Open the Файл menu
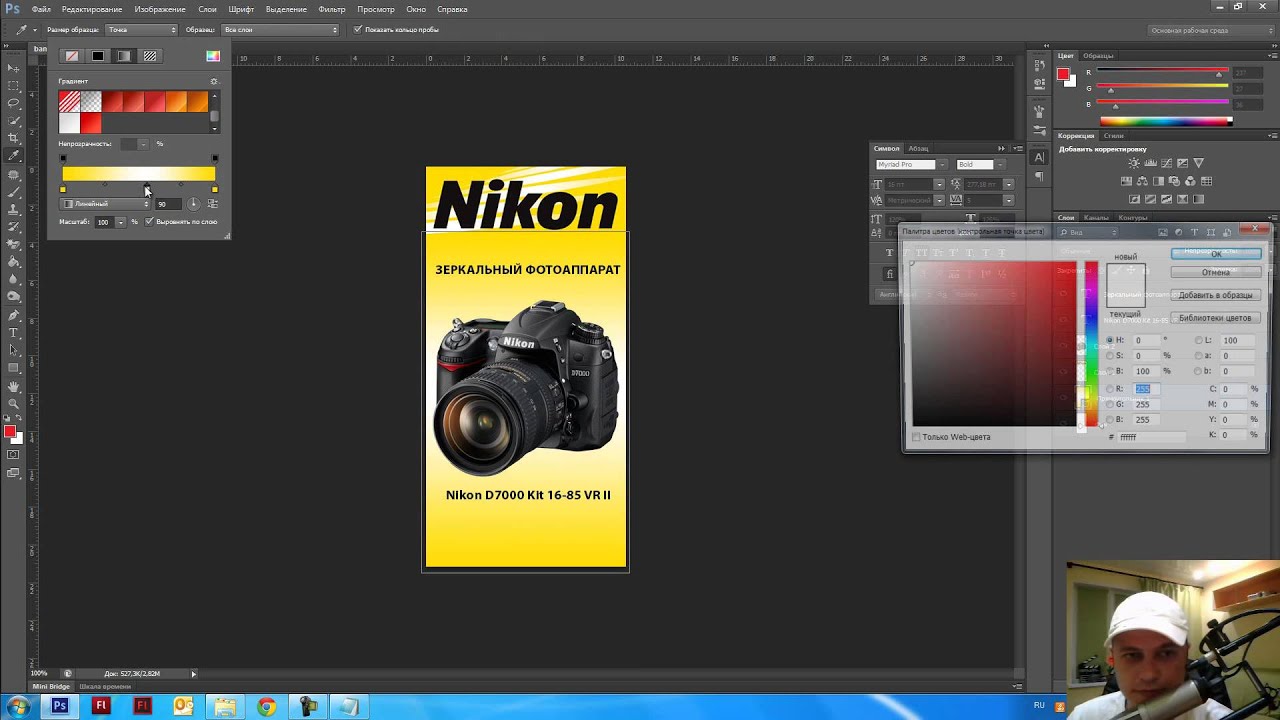 coord(41,9)
